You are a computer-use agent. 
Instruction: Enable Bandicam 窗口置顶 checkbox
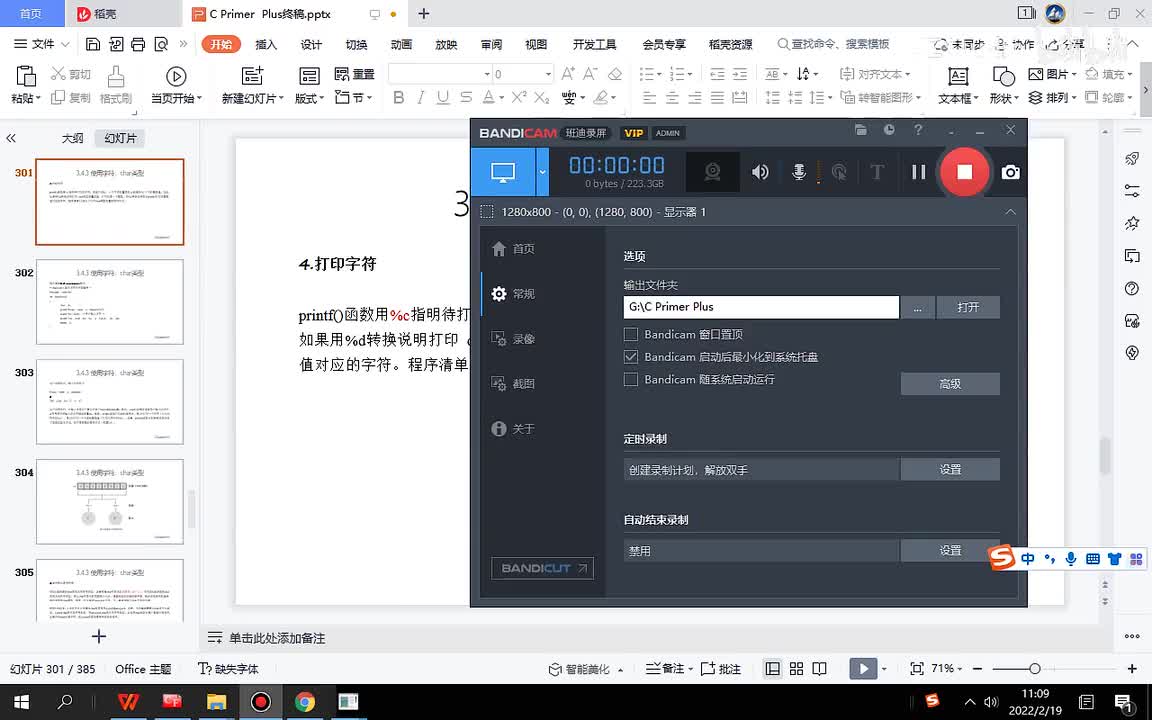point(630,334)
